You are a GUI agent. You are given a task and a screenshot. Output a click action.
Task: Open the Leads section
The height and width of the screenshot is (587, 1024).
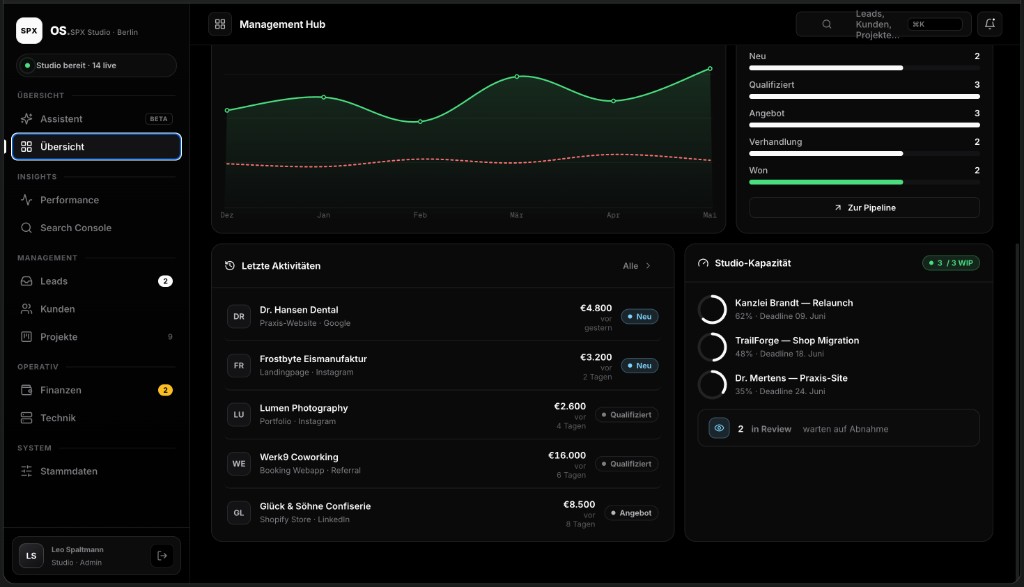click(x=96, y=281)
